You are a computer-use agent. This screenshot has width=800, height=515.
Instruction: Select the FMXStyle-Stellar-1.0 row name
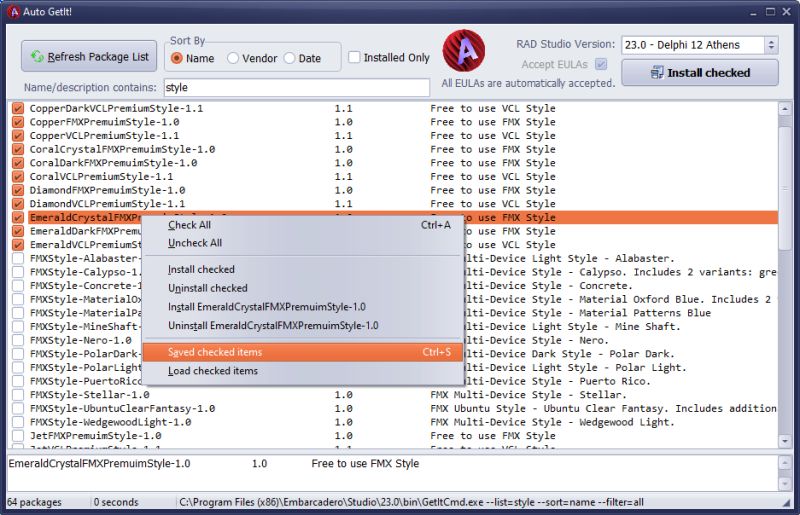click(x=89, y=395)
